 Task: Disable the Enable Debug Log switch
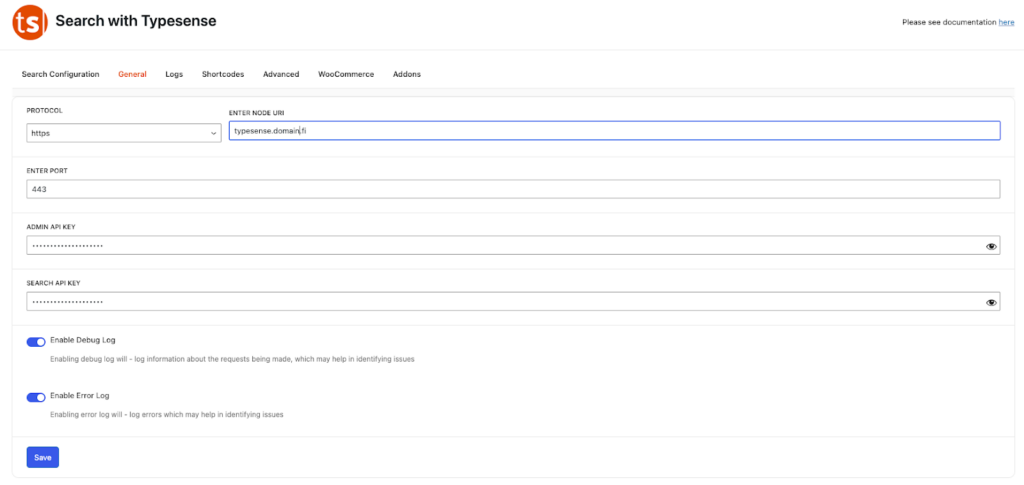tap(36, 342)
